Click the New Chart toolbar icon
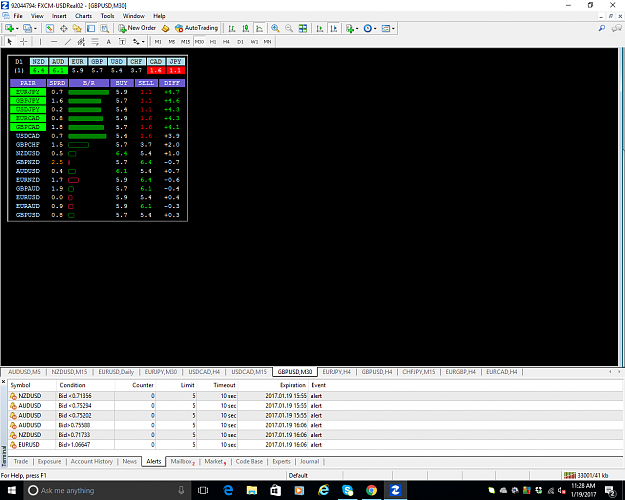 (x=9, y=28)
